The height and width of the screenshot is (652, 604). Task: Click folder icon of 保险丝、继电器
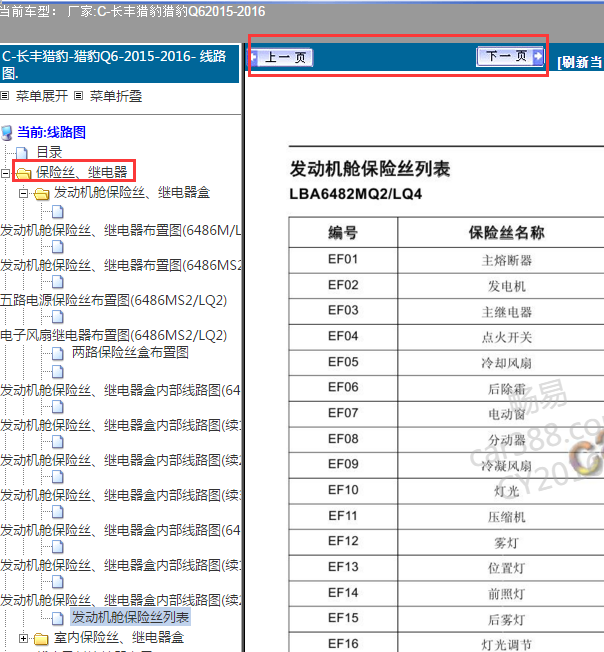(x=24, y=173)
